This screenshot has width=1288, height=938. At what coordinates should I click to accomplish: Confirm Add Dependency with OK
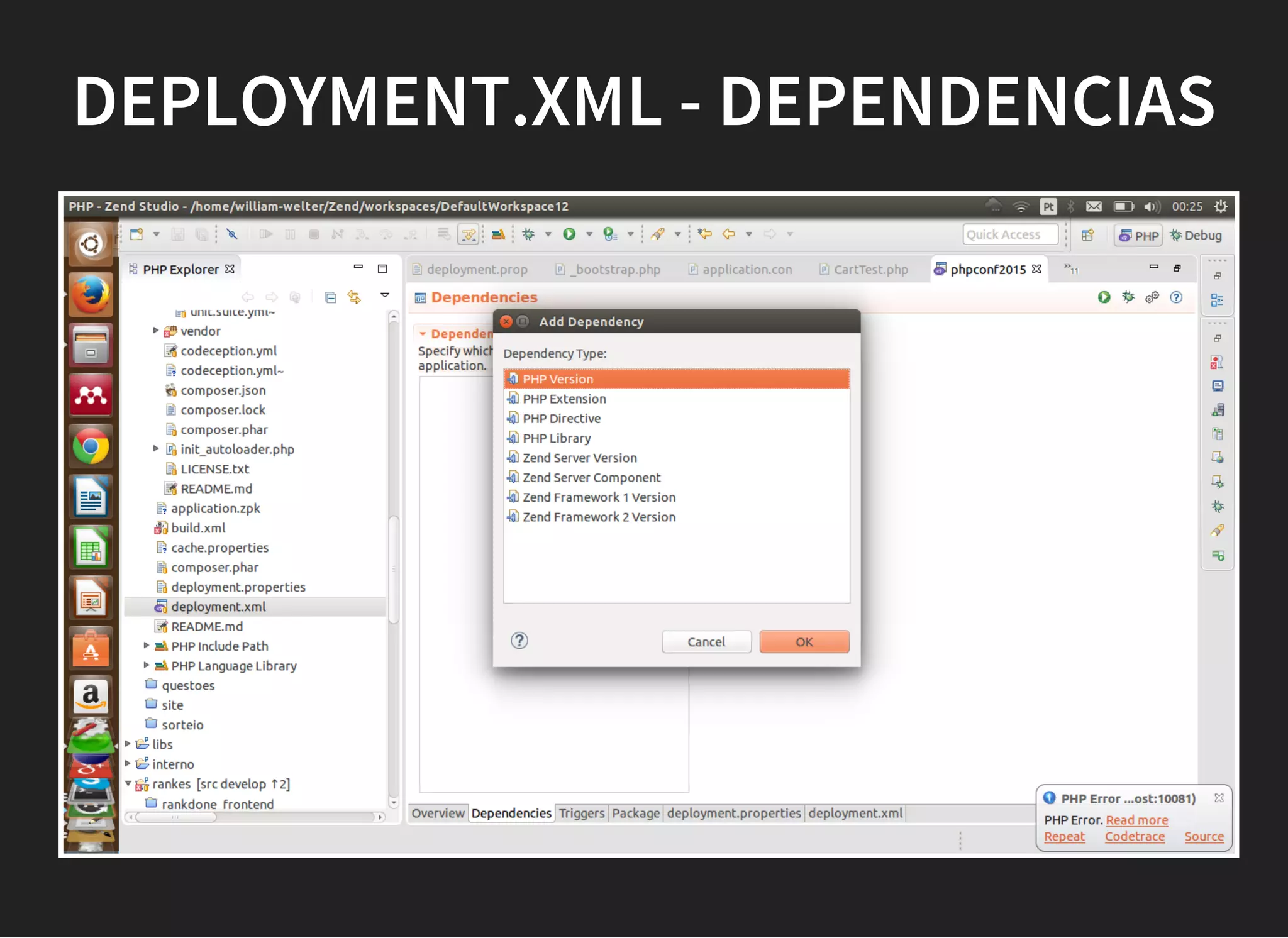804,642
